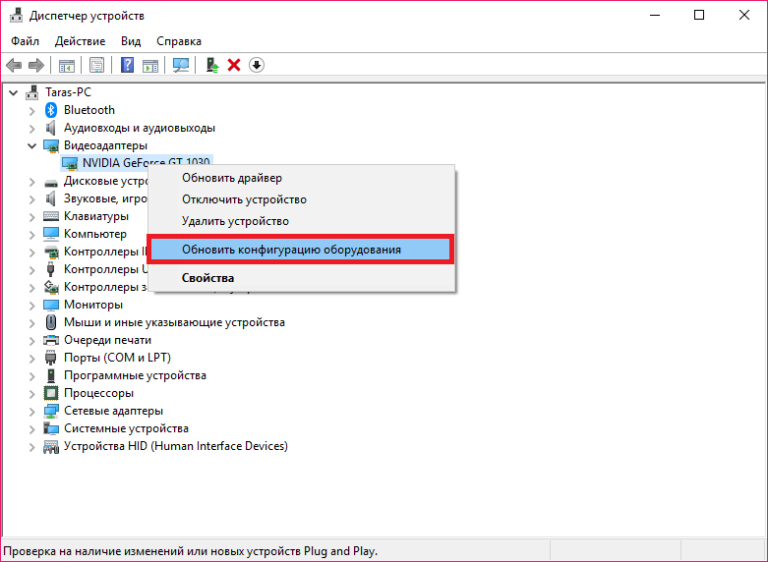Select the Компьютер tree label

click(x=95, y=234)
